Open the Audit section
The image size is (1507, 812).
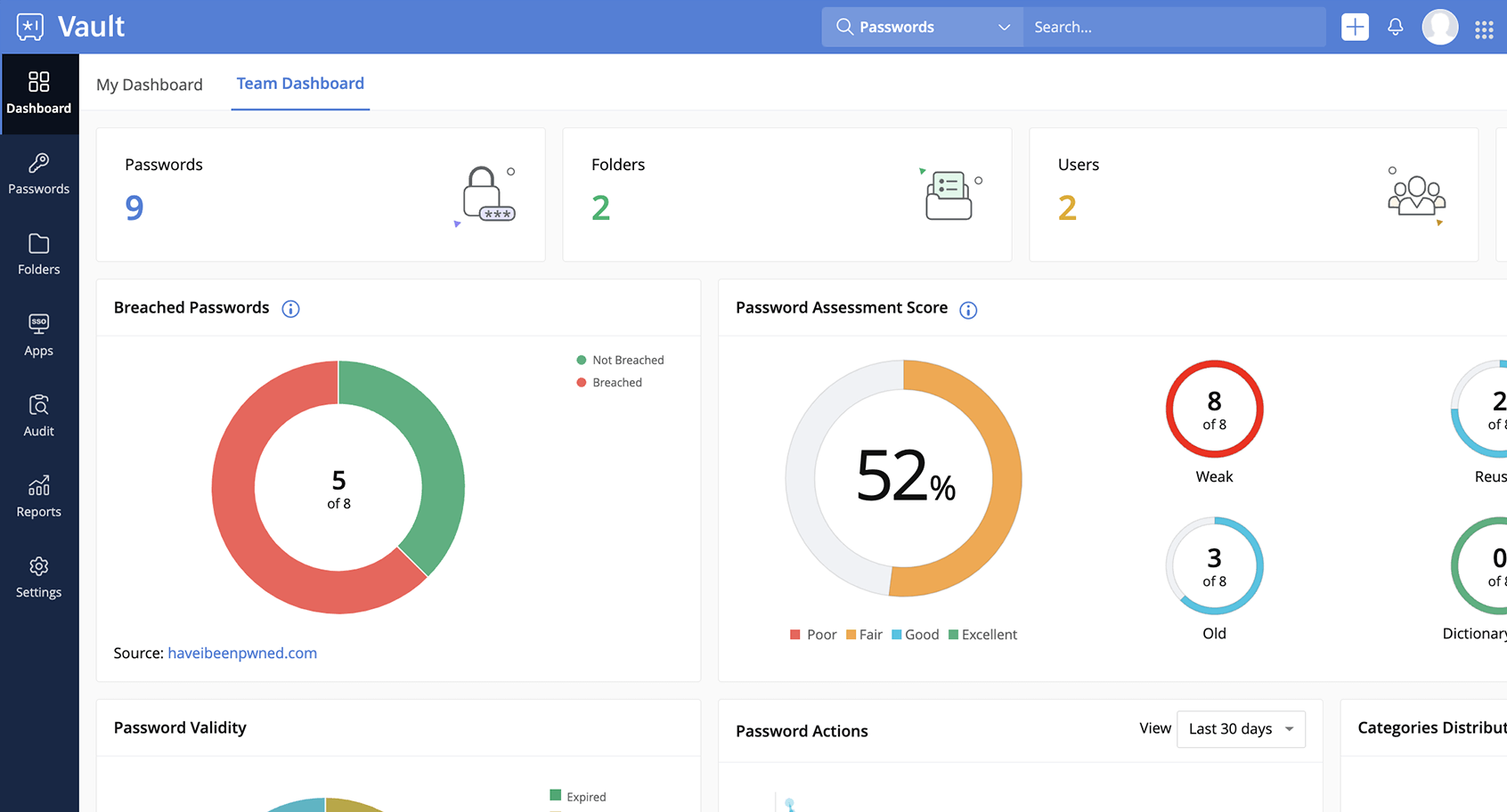click(x=38, y=417)
